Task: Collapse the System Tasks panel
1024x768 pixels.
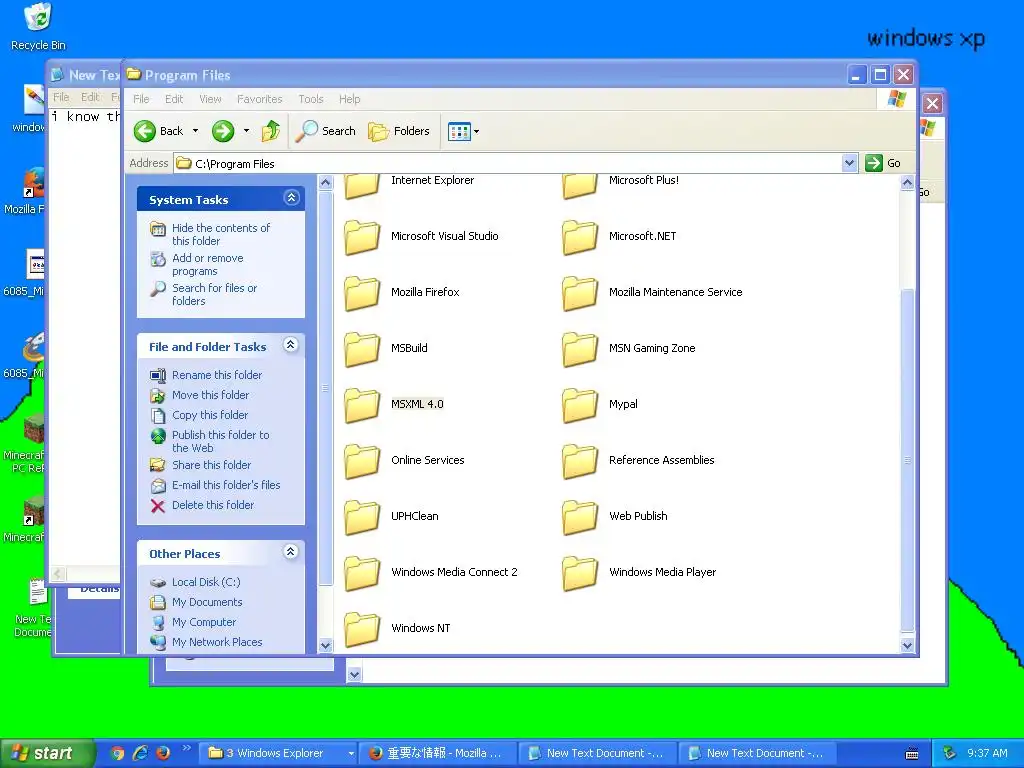Action: [291, 197]
